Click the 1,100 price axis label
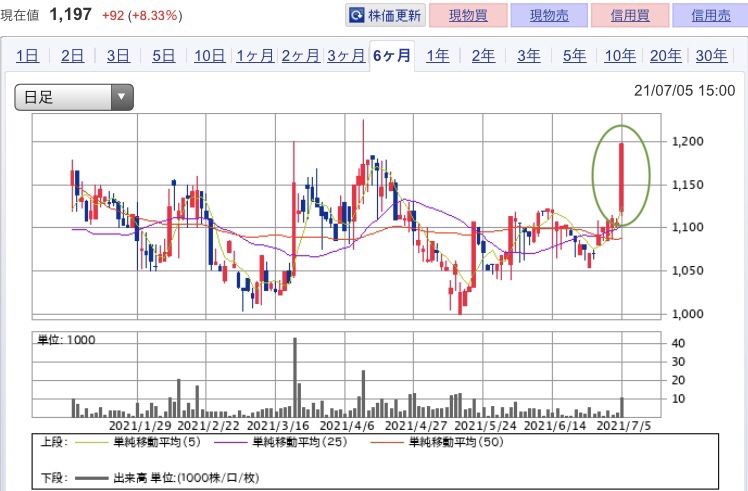 (687, 227)
